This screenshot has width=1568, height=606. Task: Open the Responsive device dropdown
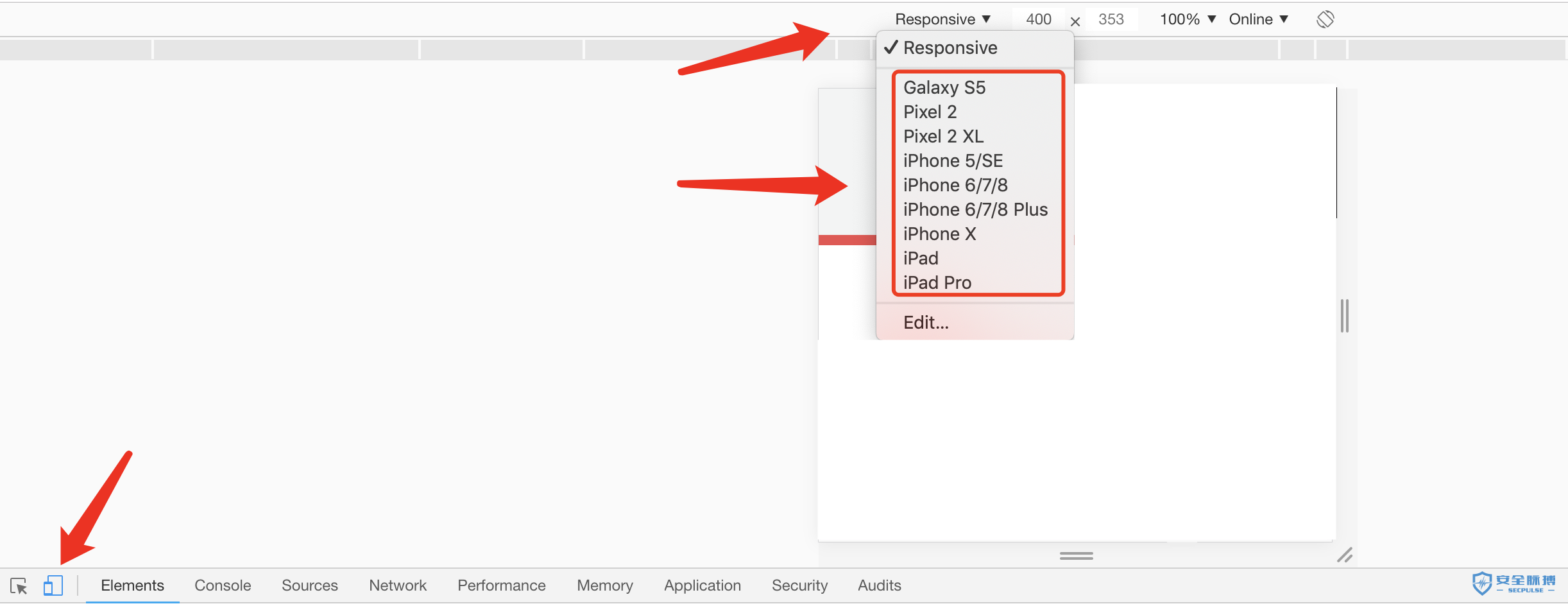click(942, 19)
